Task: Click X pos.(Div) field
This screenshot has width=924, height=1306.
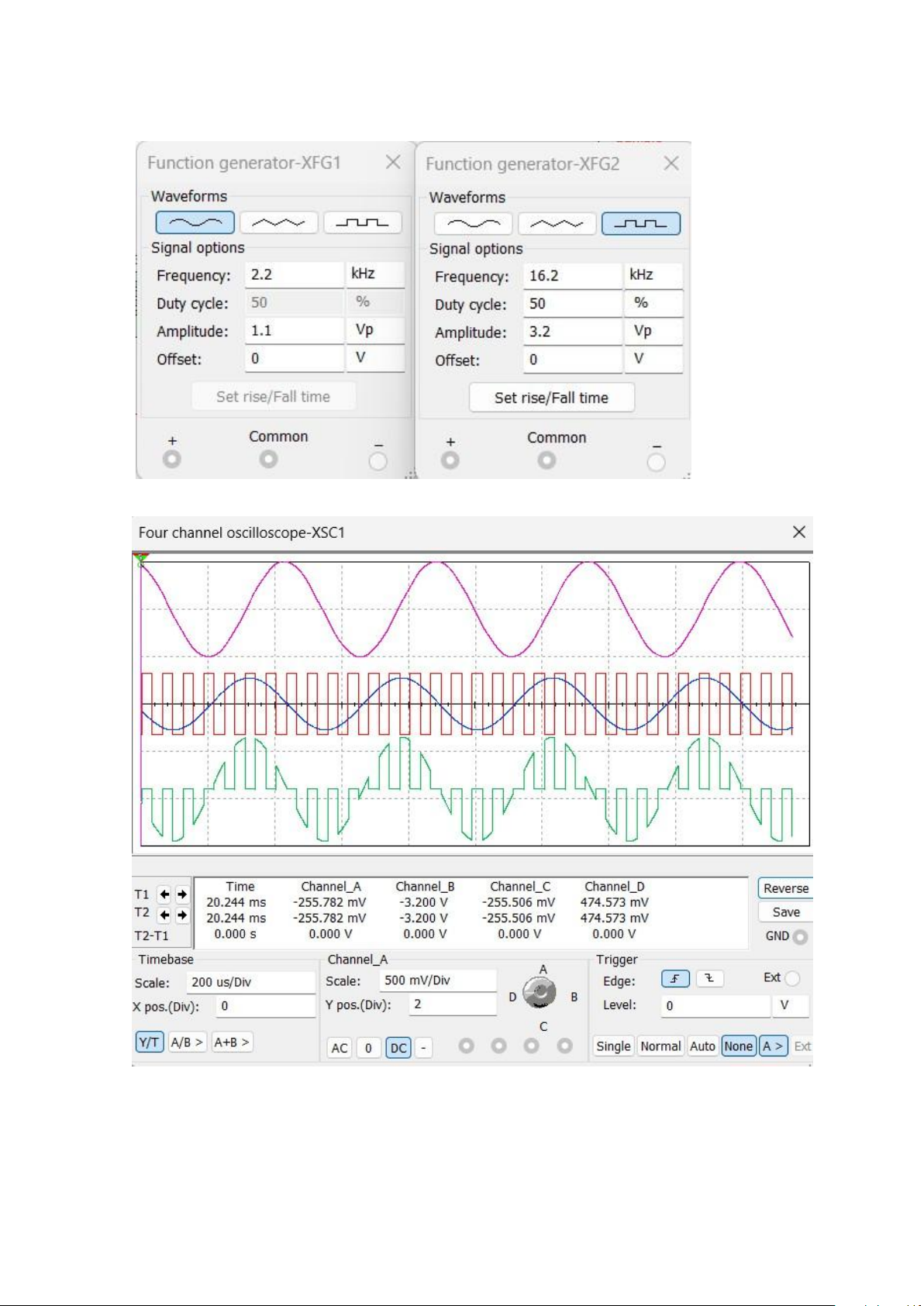Action: click(x=265, y=1006)
